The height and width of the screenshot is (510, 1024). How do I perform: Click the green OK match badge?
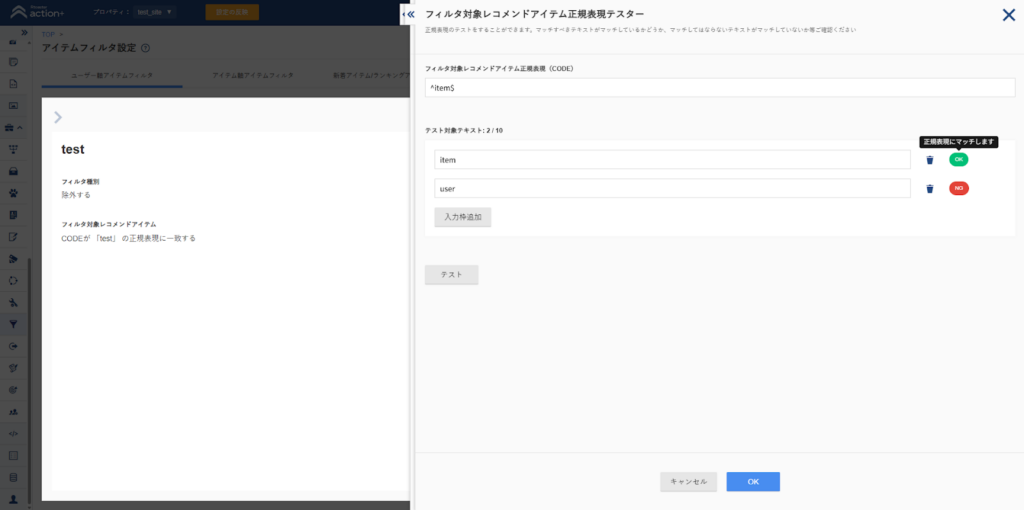point(958,160)
